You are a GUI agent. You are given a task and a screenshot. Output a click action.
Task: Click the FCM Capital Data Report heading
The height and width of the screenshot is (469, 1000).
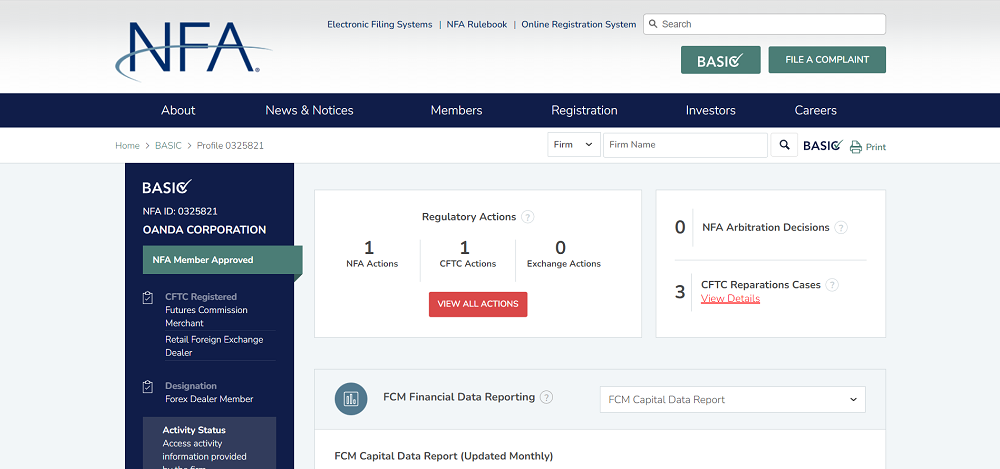point(444,456)
